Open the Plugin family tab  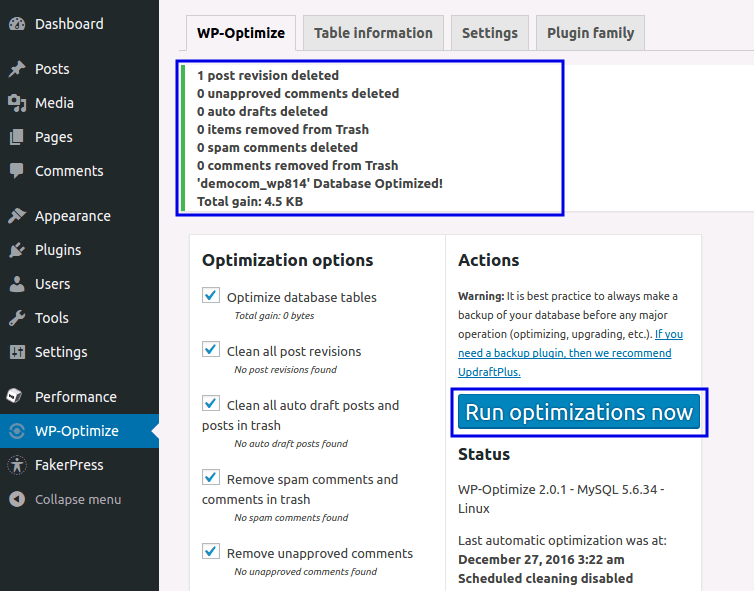click(590, 33)
